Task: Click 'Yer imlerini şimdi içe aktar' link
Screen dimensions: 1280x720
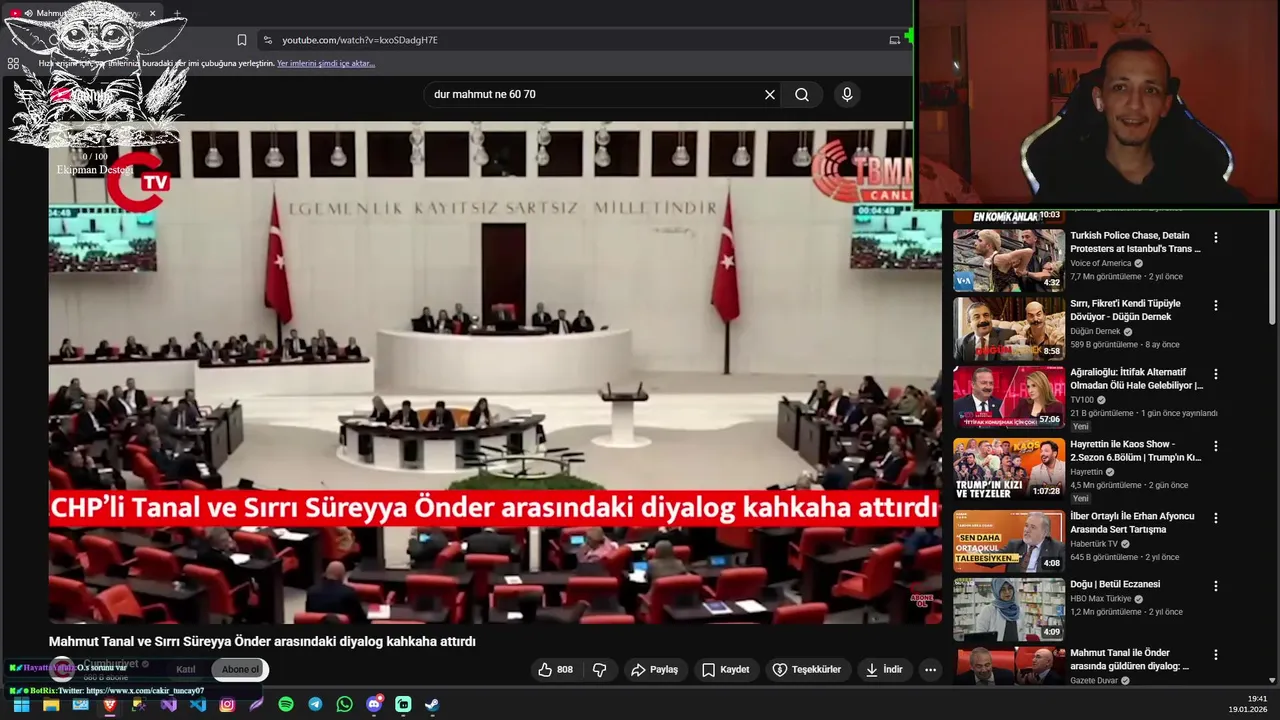Action: tap(326, 63)
